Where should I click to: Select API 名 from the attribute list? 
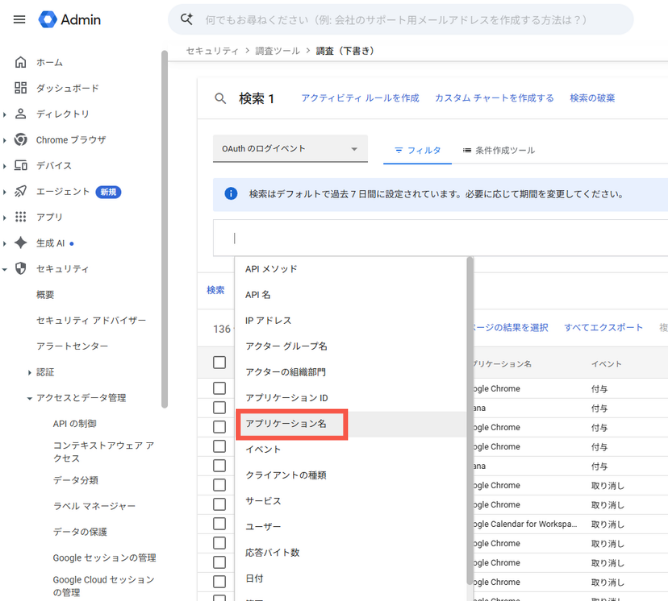tap(350, 295)
